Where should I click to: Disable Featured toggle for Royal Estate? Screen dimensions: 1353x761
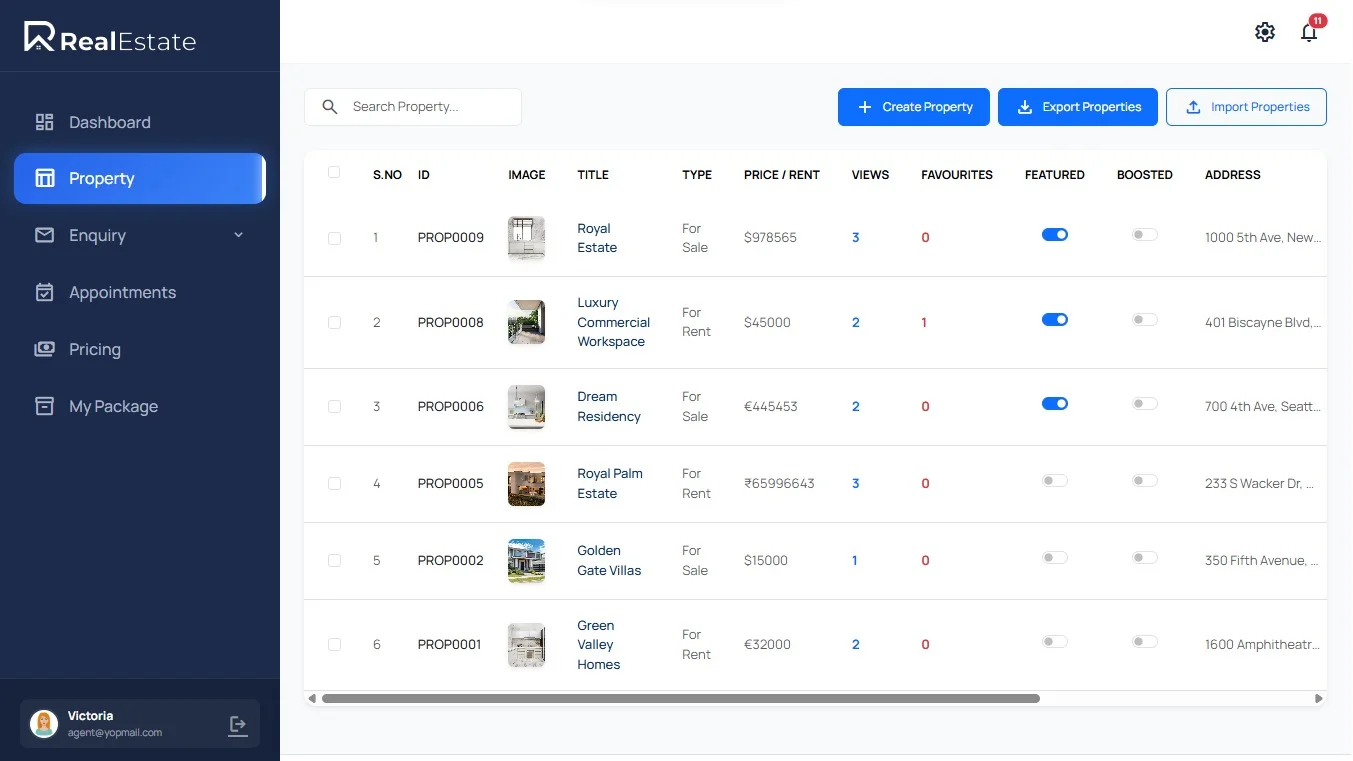[1054, 234]
